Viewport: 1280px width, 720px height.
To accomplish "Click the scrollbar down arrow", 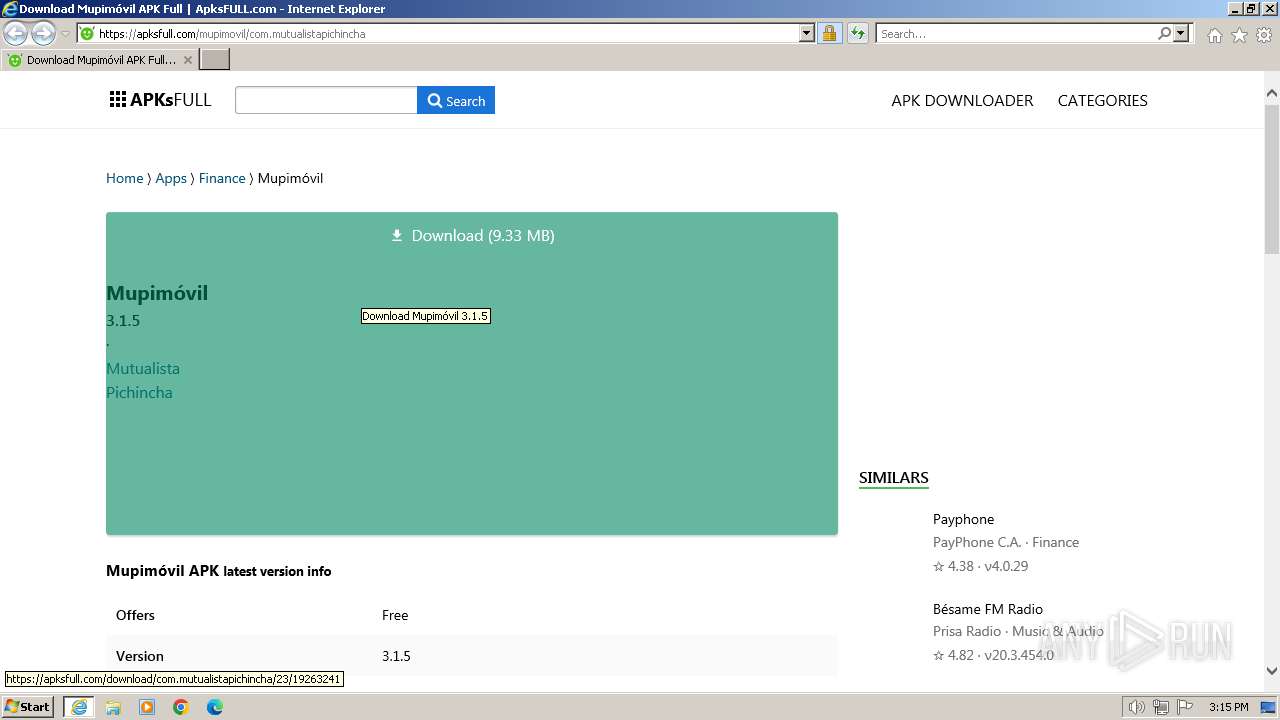I will [x=1271, y=670].
